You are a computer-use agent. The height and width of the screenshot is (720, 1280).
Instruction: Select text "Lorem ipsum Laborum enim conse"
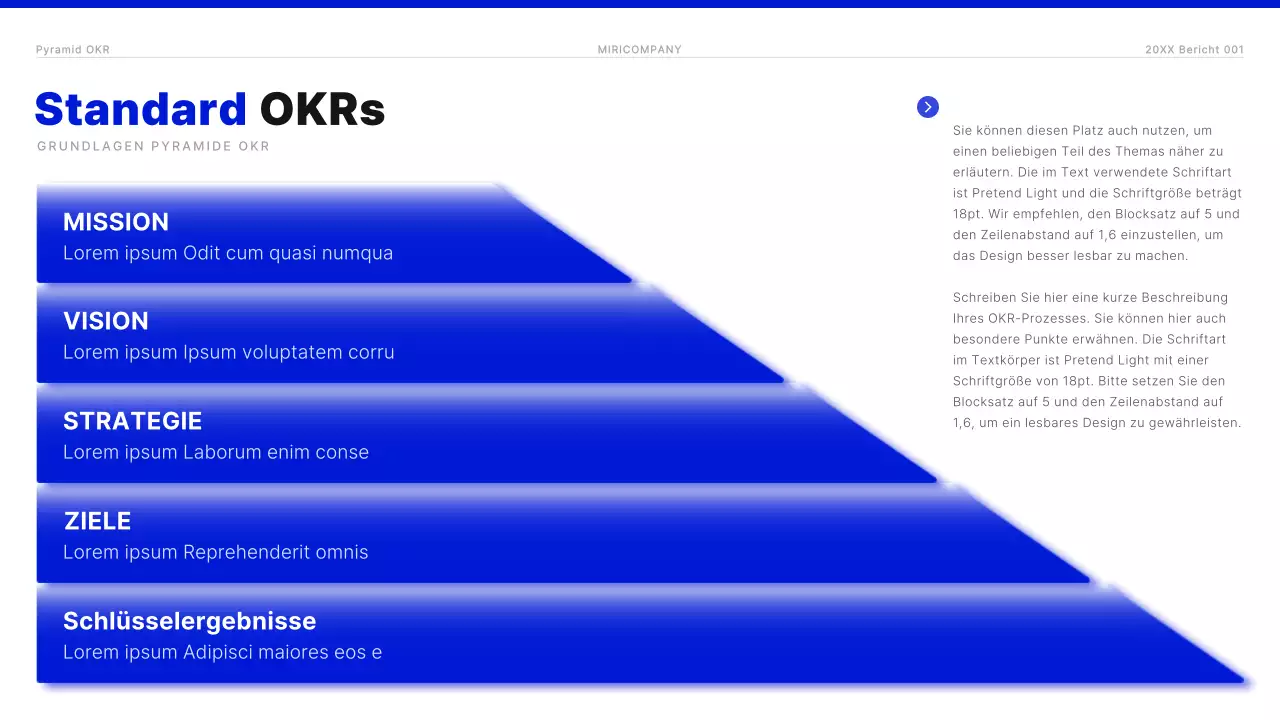point(216,452)
